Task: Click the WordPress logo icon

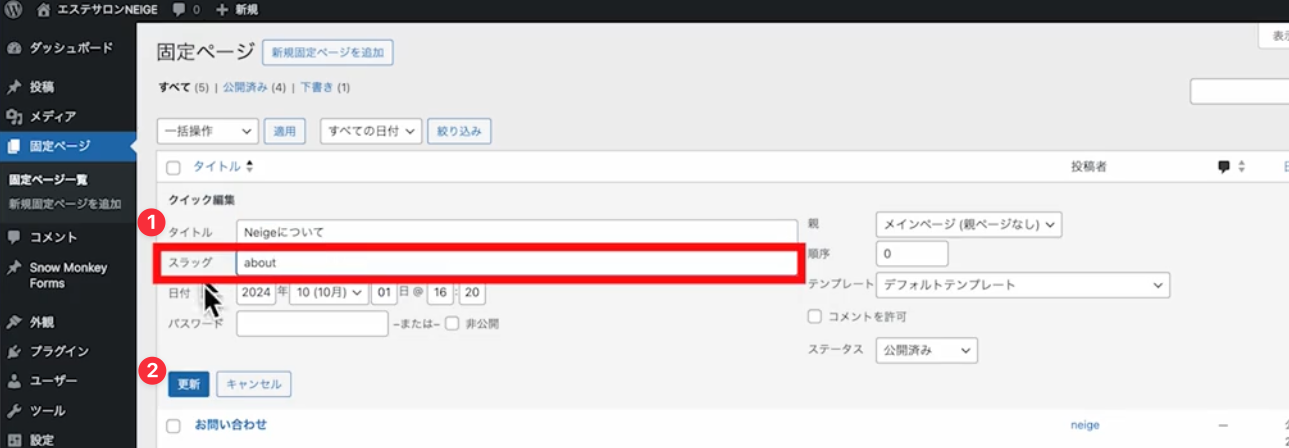Action: (15, 9)
